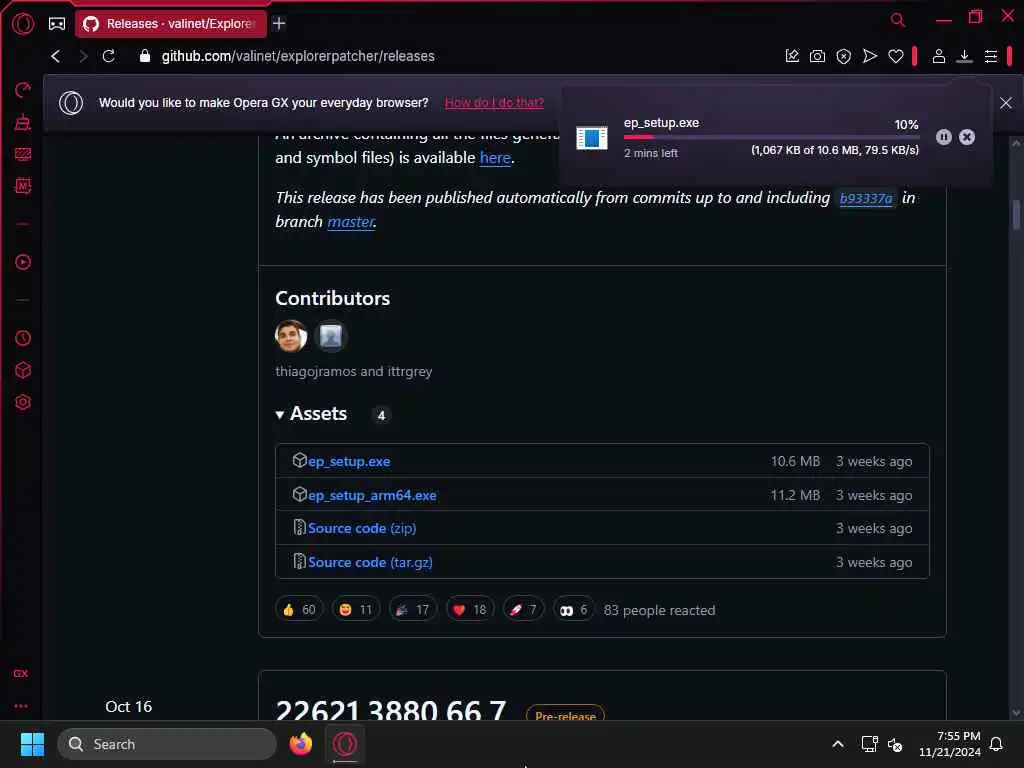Pause the ep_setup.exe download

pos(943,136)
